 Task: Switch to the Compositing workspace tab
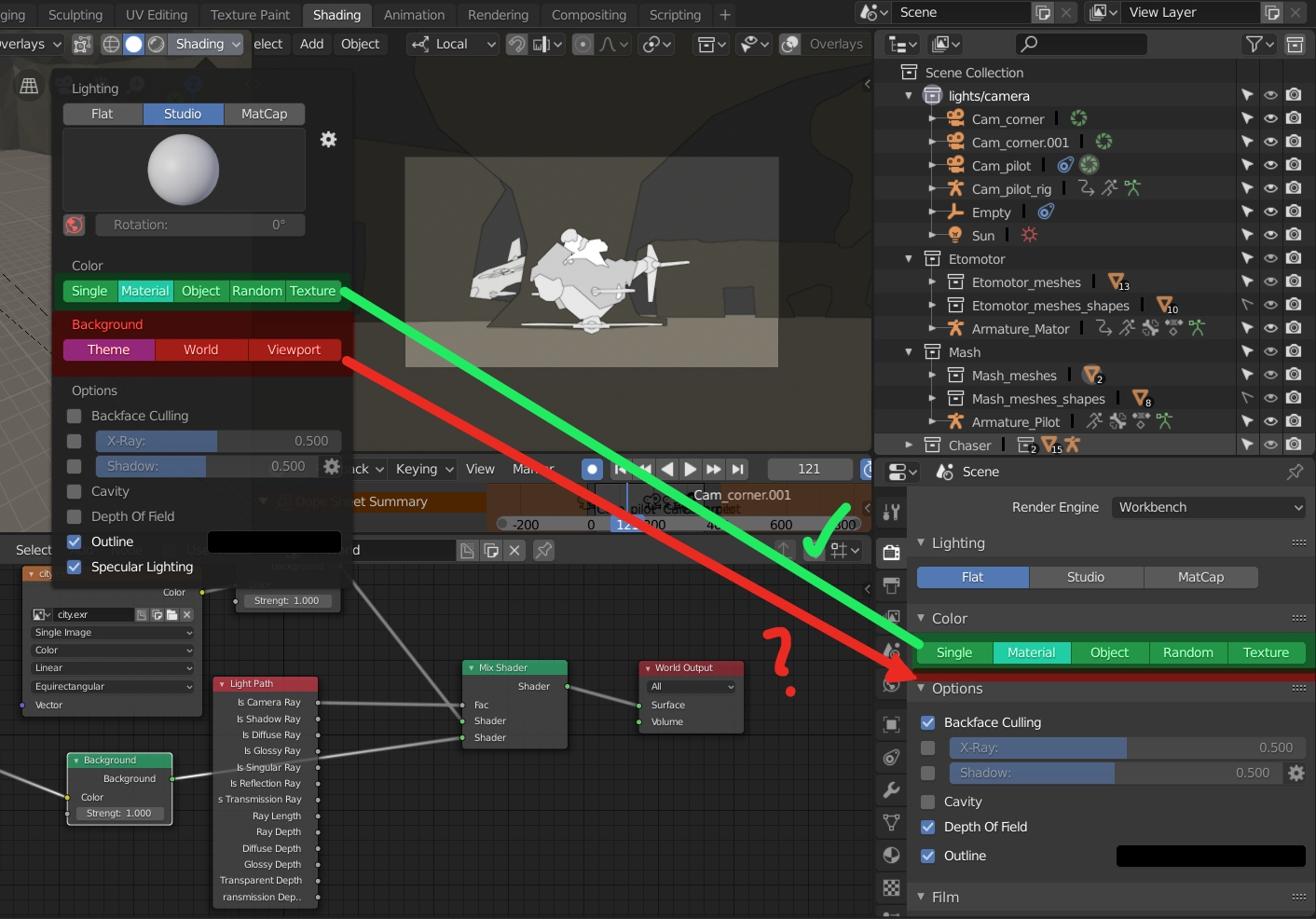click(589, 15)
